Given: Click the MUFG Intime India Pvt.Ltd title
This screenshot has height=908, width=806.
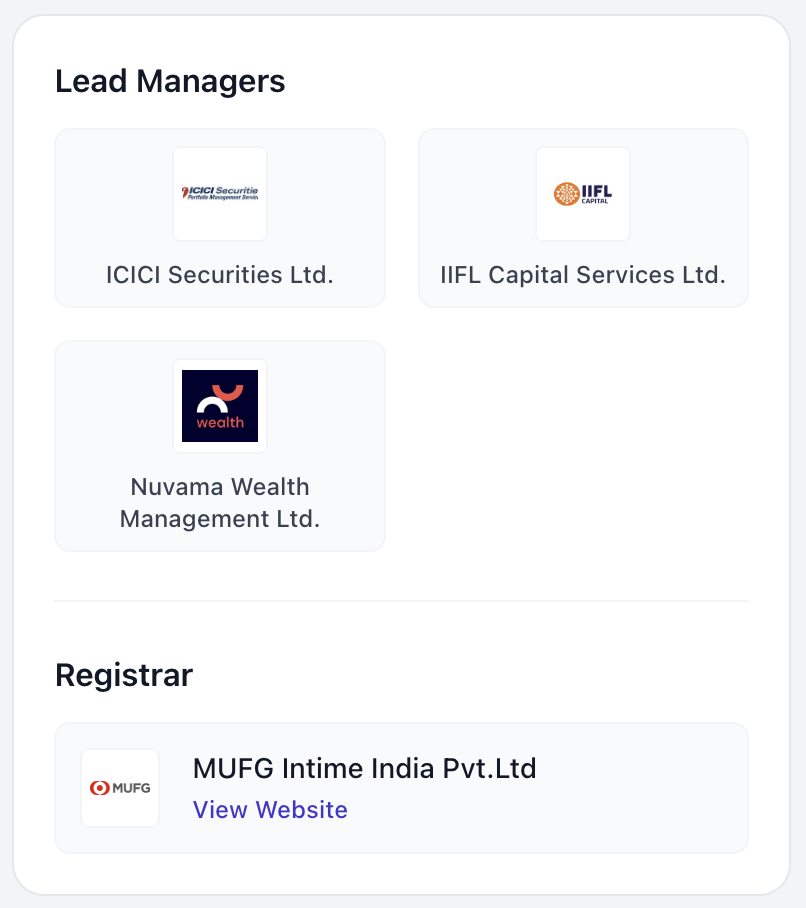Looking at the screenshot, I should [364, 769].
